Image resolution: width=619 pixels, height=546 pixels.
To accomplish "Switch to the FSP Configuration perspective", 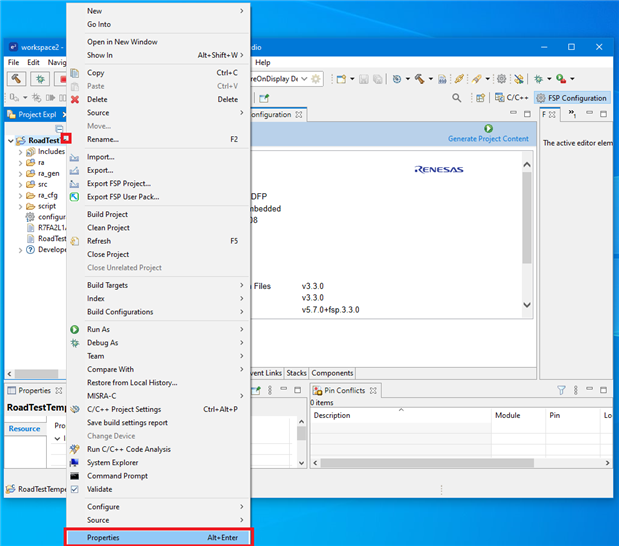I will pos(571,98).
